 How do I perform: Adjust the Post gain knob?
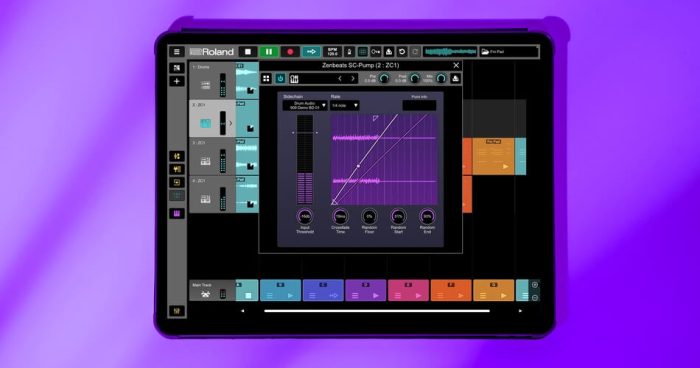click(415, 79)
